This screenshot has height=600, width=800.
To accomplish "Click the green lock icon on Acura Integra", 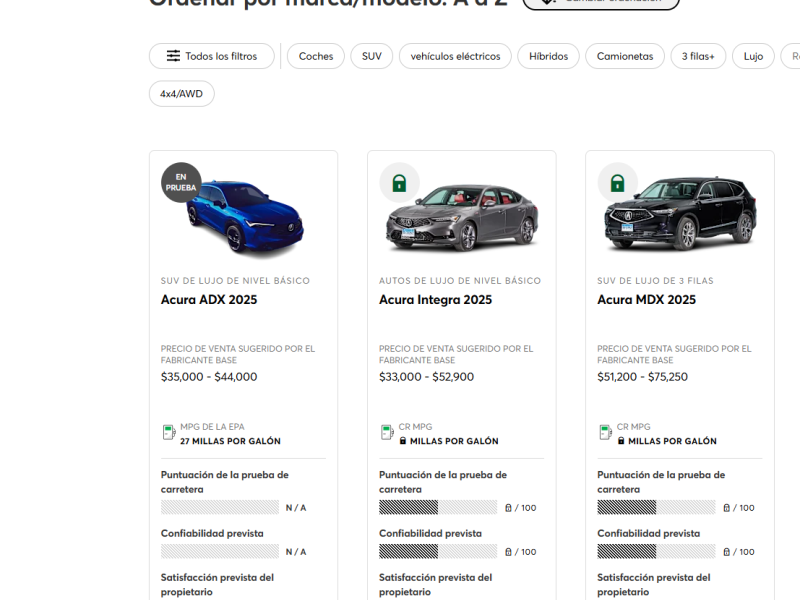I will (399, 183).
